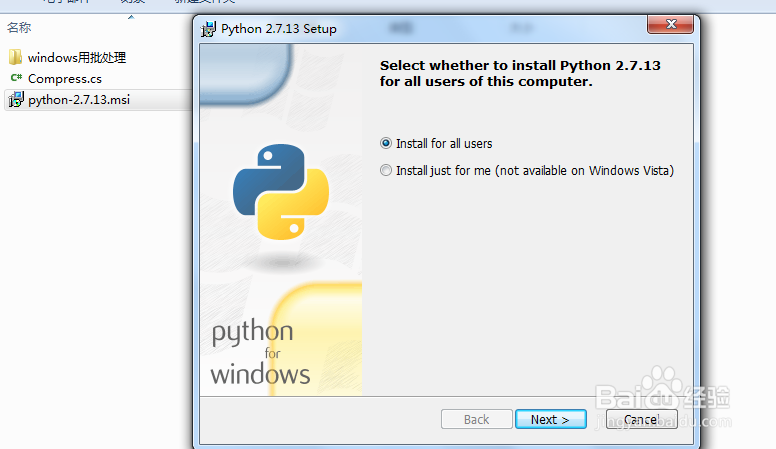Image resolution: width=776 pixels, height=449 pixels.
Task: Sort files by the 名称 column header
Action: [x=19, y=28]
